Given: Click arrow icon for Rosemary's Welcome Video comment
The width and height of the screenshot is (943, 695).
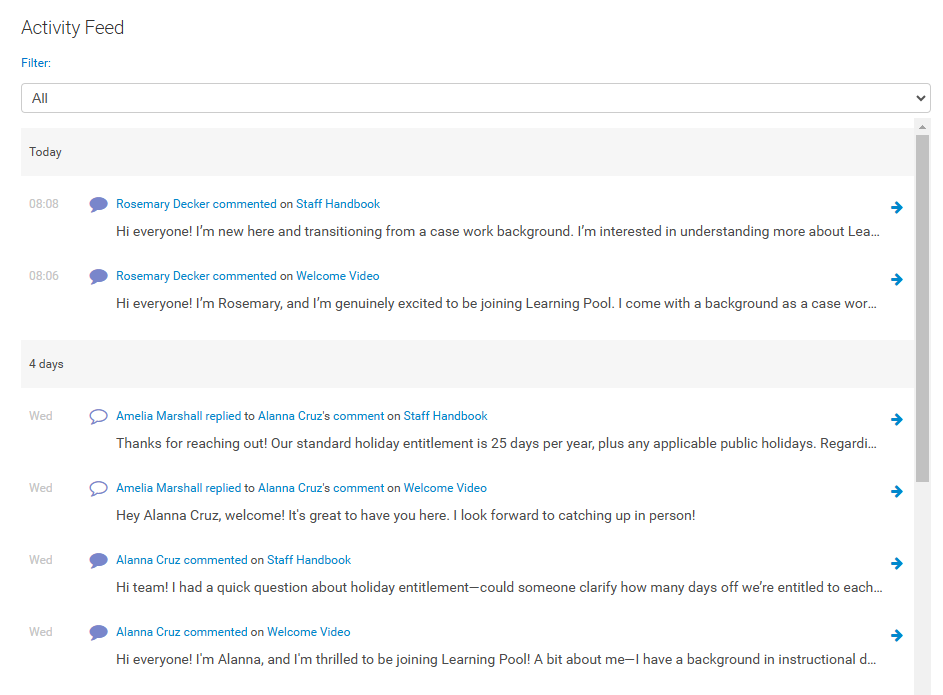Looking at the screenshot, I should point(897,280).
